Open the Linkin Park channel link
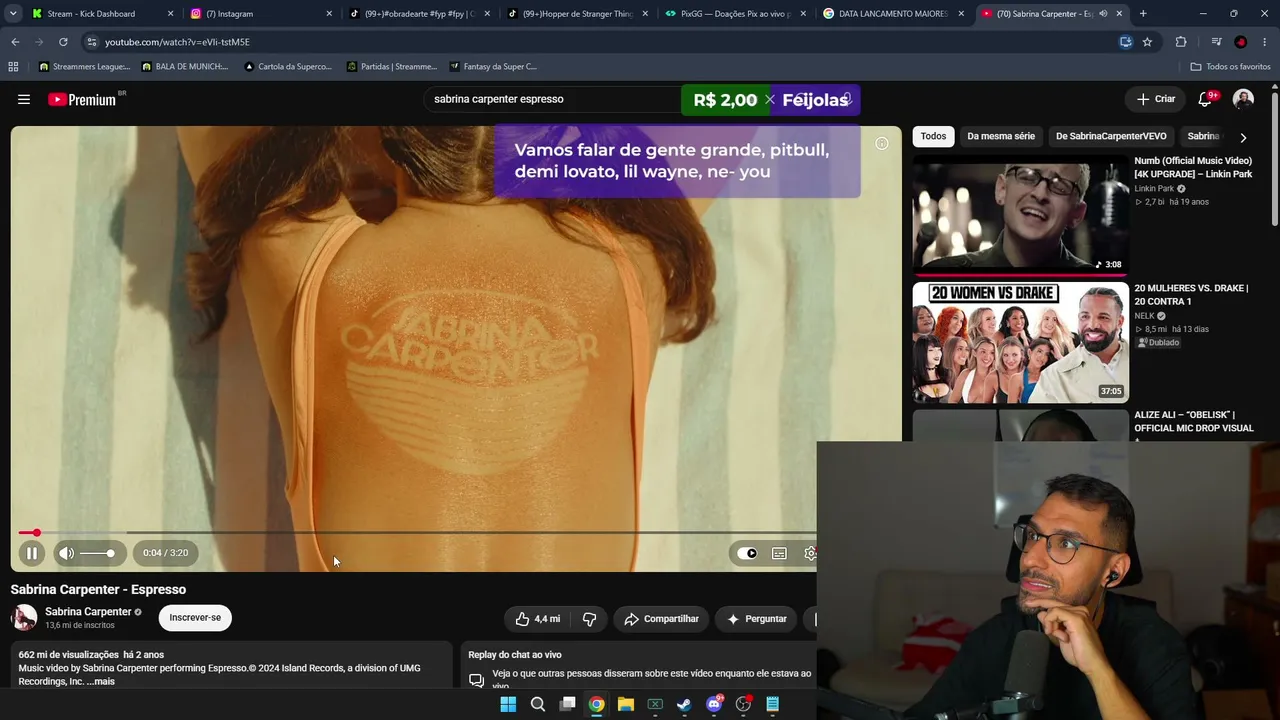The height and width of the screenshot is (720, 1280). coord(1154,189)
